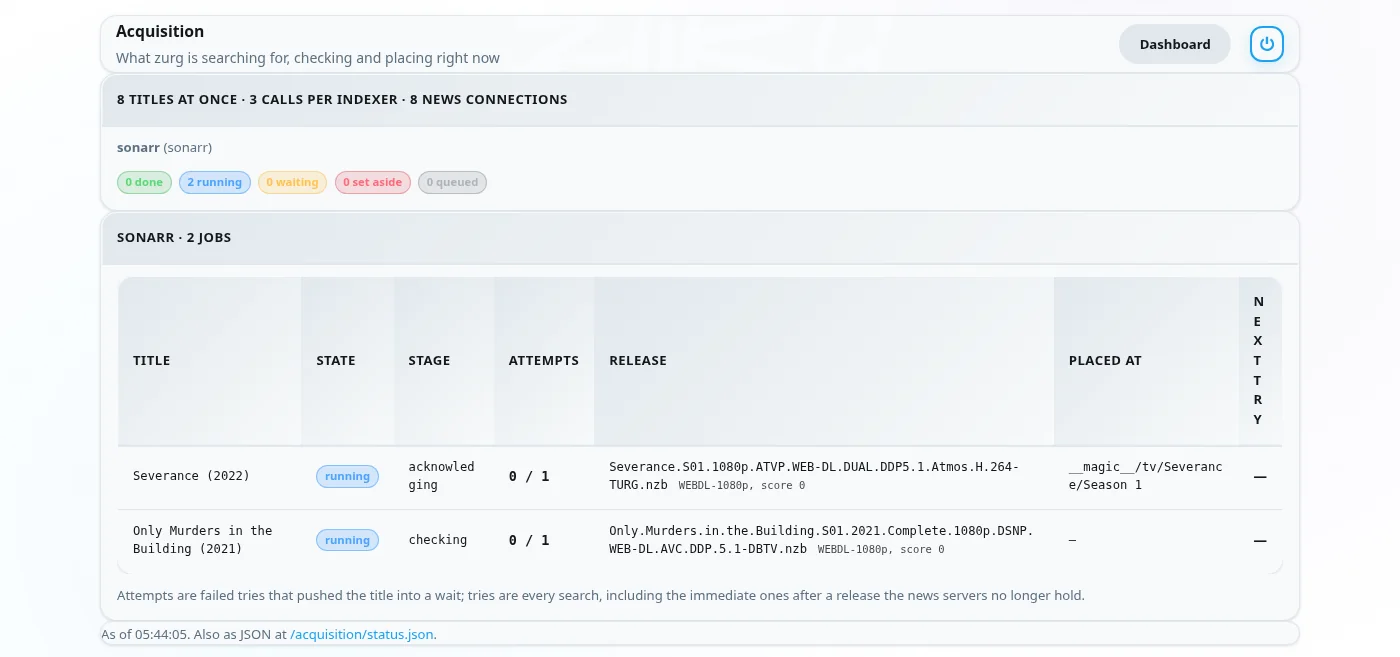The width and height of the screenshot is (1400, 657).
Task: Click the '0 done' status badge
Action: pyautogui.click(x=144, y=183)
